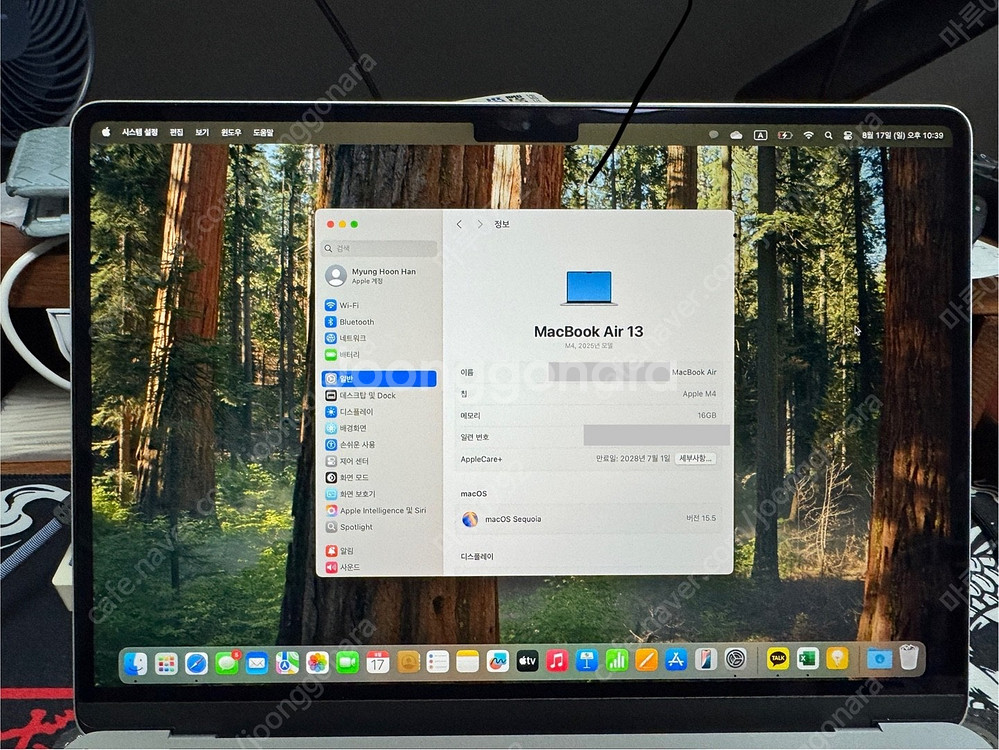
Task: Click the AppleCare+ 세부사항 button
Action: click(x=695, y=459)
